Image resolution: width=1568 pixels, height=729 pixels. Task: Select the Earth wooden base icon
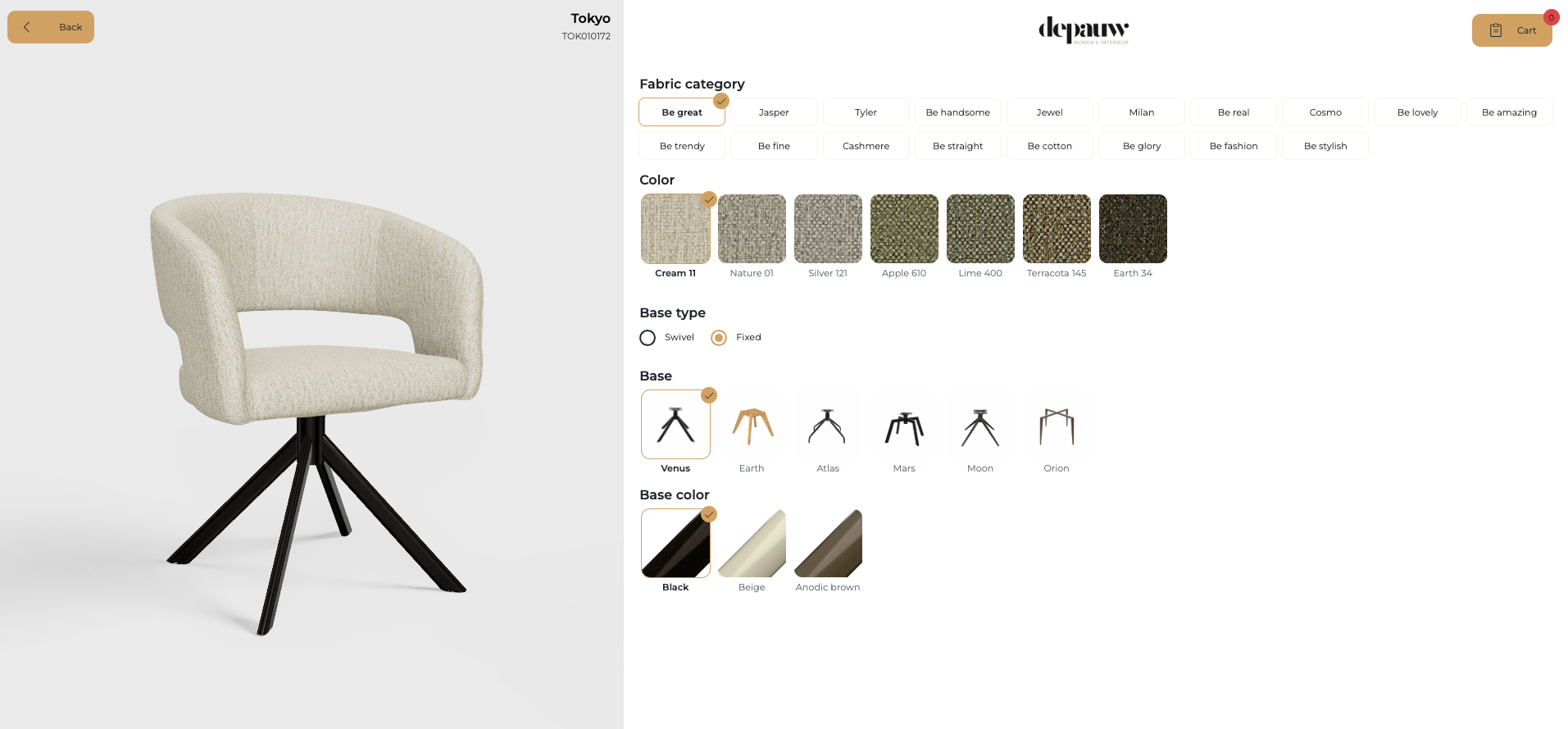click(752, 425)
